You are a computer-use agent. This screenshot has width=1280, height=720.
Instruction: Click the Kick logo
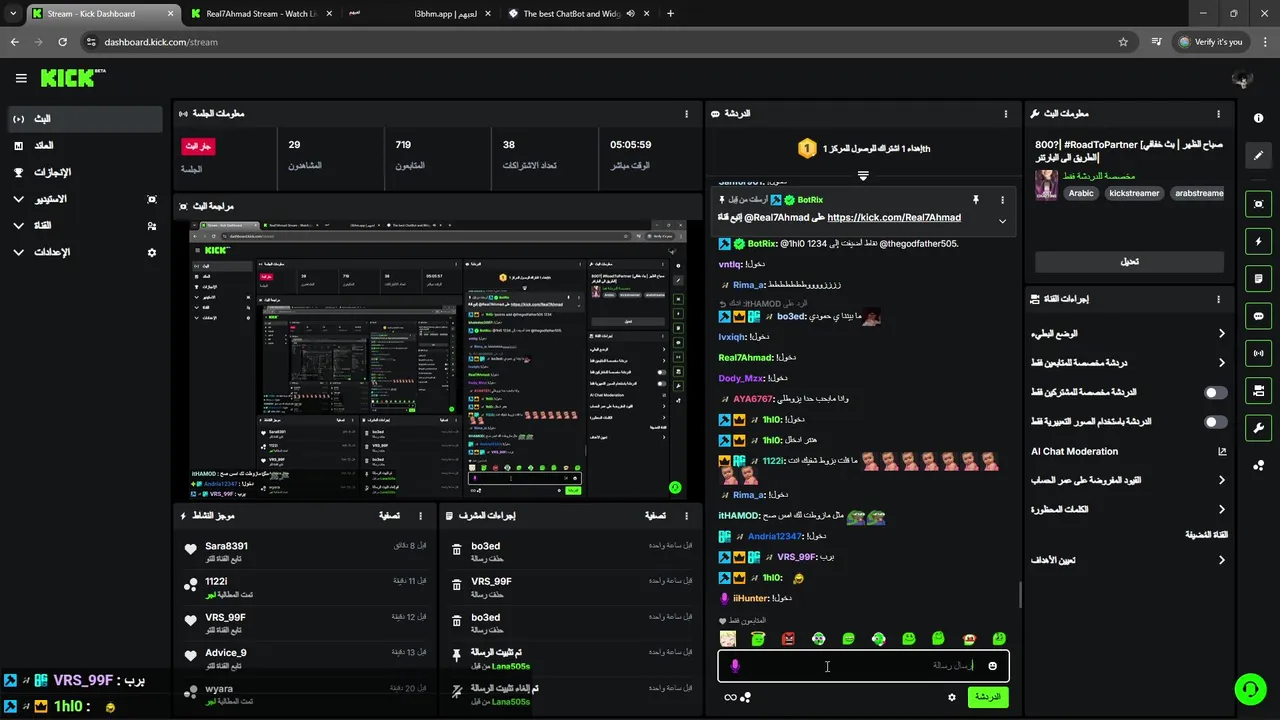click(x=73, y=78)
